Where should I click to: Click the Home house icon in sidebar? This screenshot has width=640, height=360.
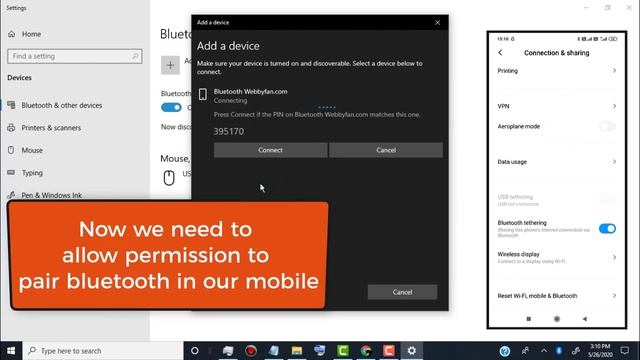[11, 34]
